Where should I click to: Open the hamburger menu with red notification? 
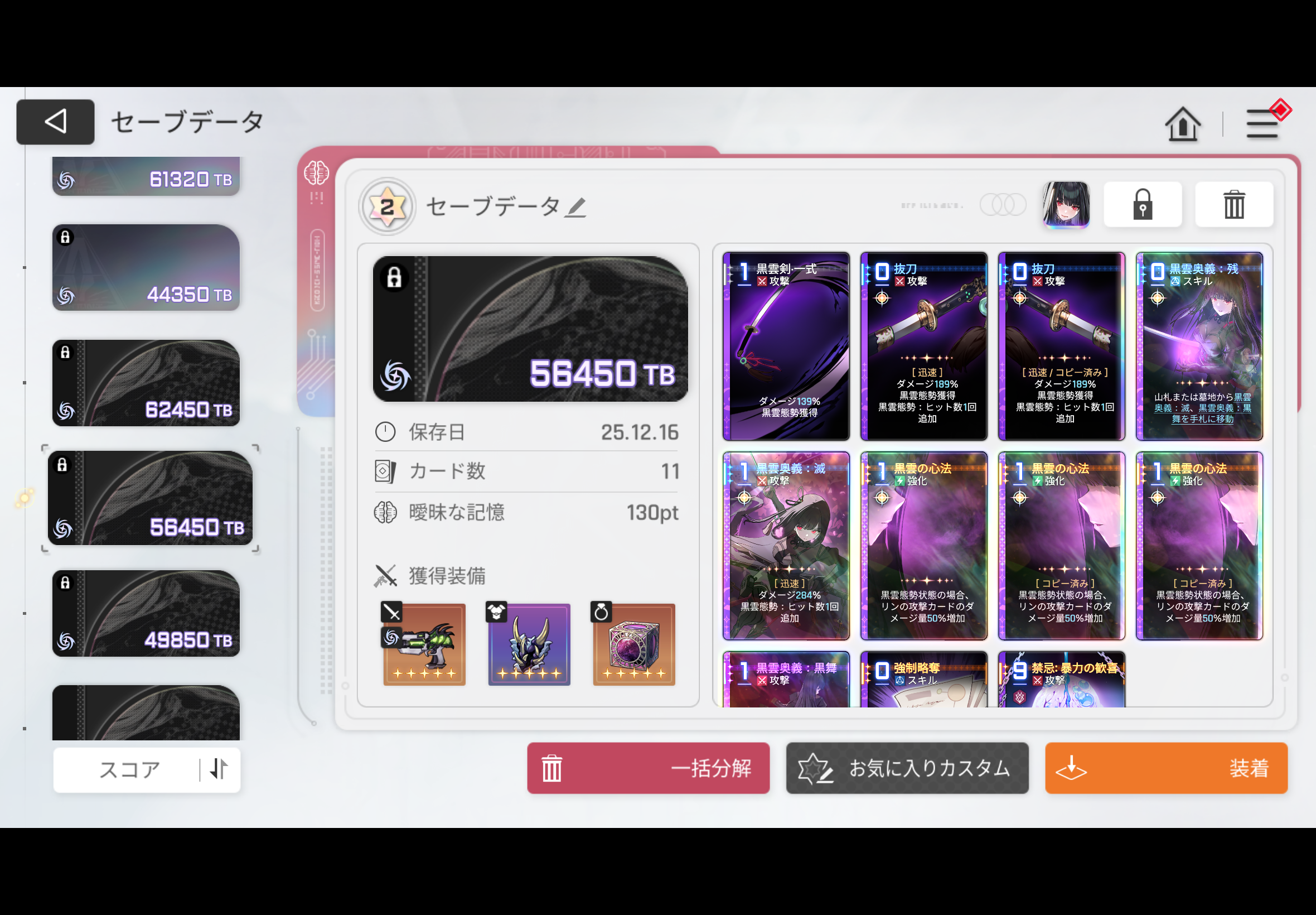tap(1262, 124)
